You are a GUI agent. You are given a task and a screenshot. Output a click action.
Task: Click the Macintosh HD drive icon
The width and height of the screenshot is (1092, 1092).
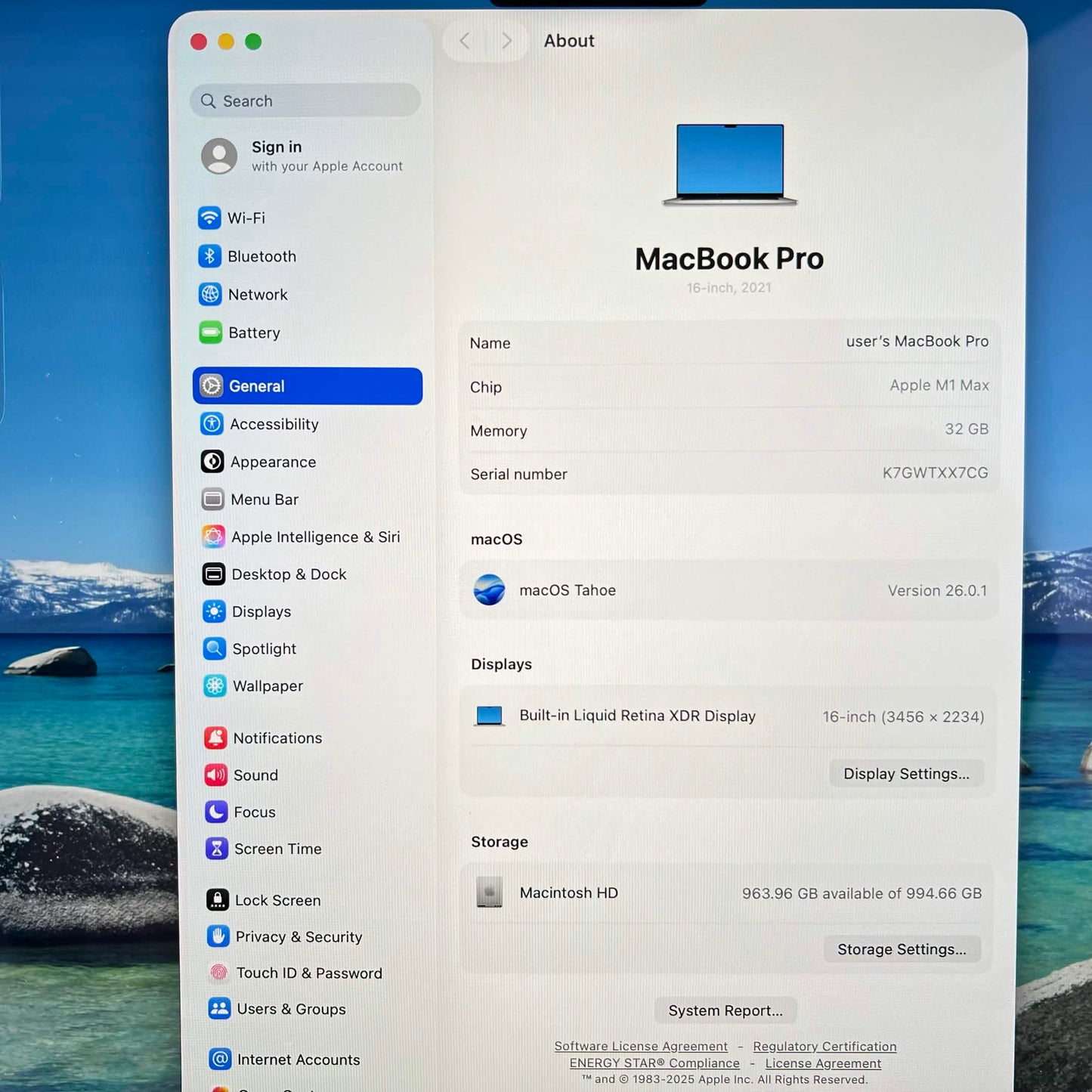click(490, 892)
